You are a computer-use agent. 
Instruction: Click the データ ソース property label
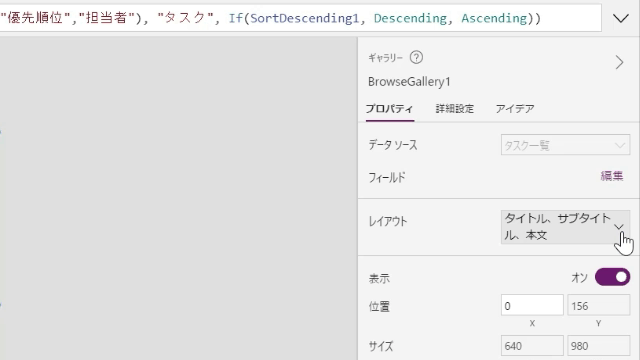pos(393,145)
